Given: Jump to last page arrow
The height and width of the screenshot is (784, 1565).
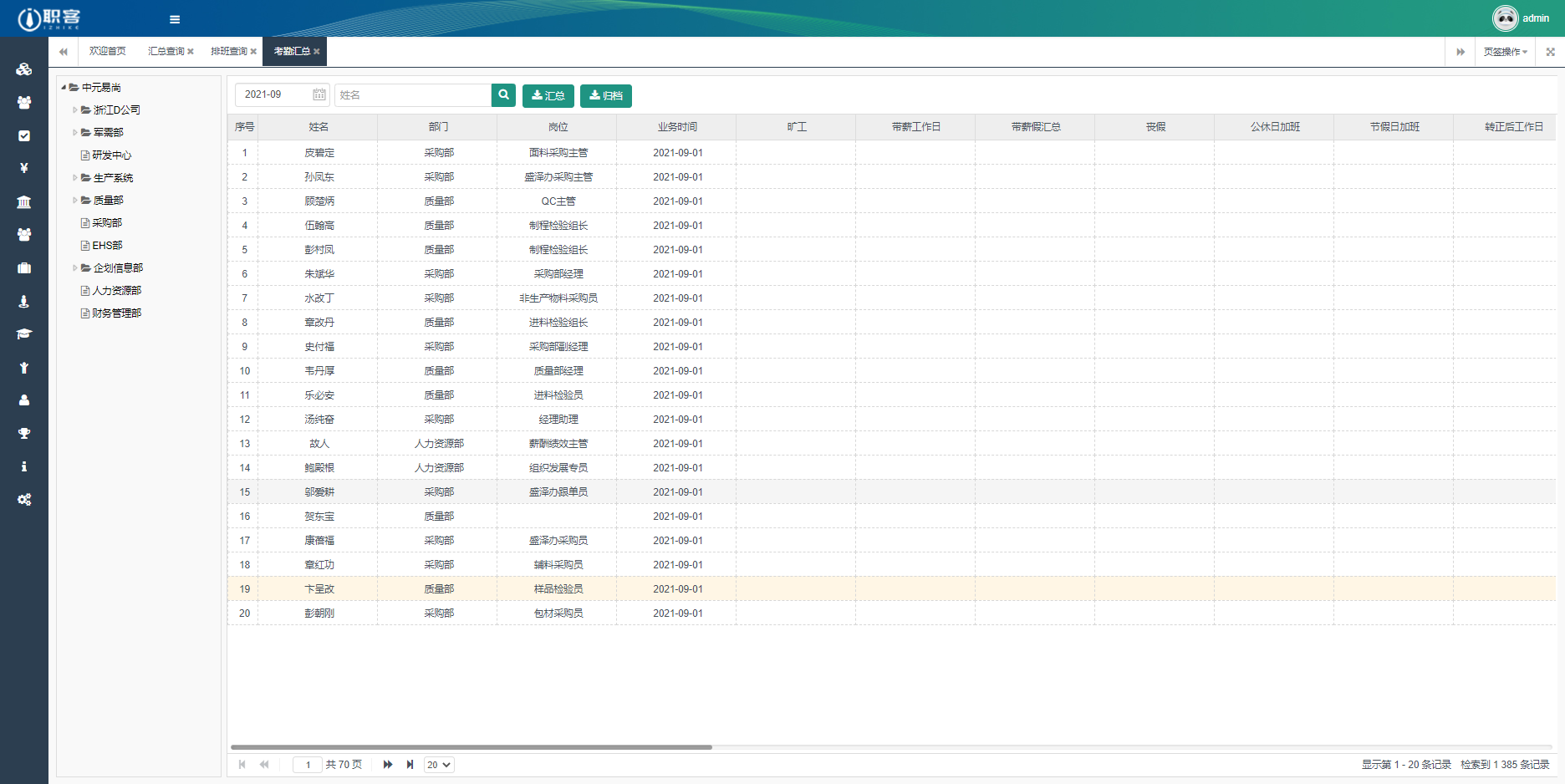Looking at the screenshot, I should (x=410, y=765).
